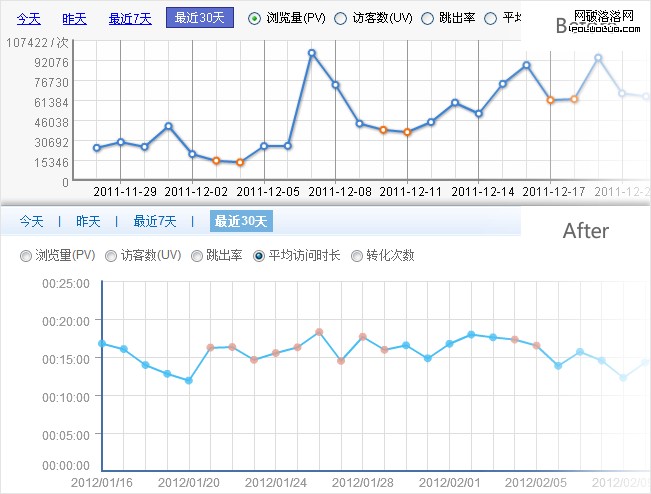This screenshot has height=494, width=651.
Task: Select 浏览量(PV) radio in top chart
Action: (254, 18)
